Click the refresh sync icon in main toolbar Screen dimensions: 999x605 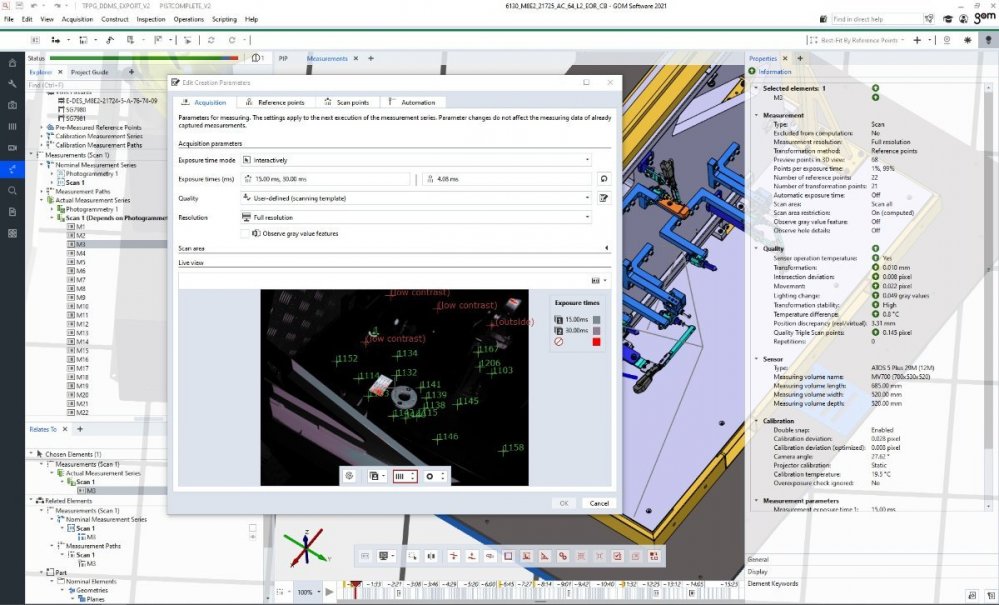tap(211, 39)
